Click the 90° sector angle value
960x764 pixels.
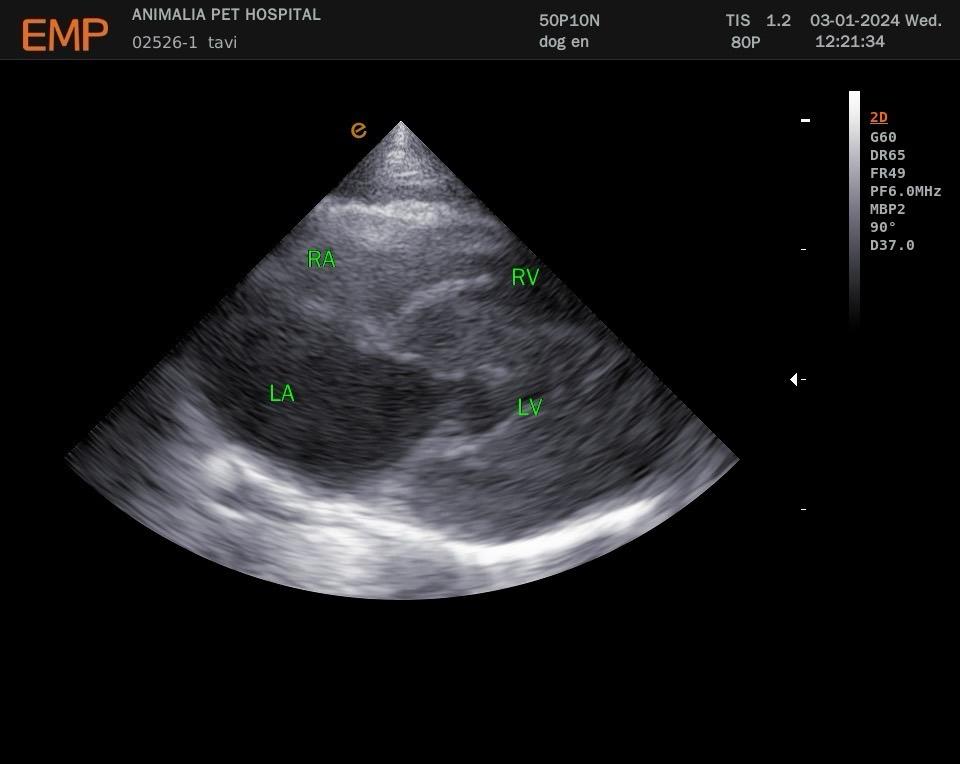pyautogui.click(x=883, y=227)
